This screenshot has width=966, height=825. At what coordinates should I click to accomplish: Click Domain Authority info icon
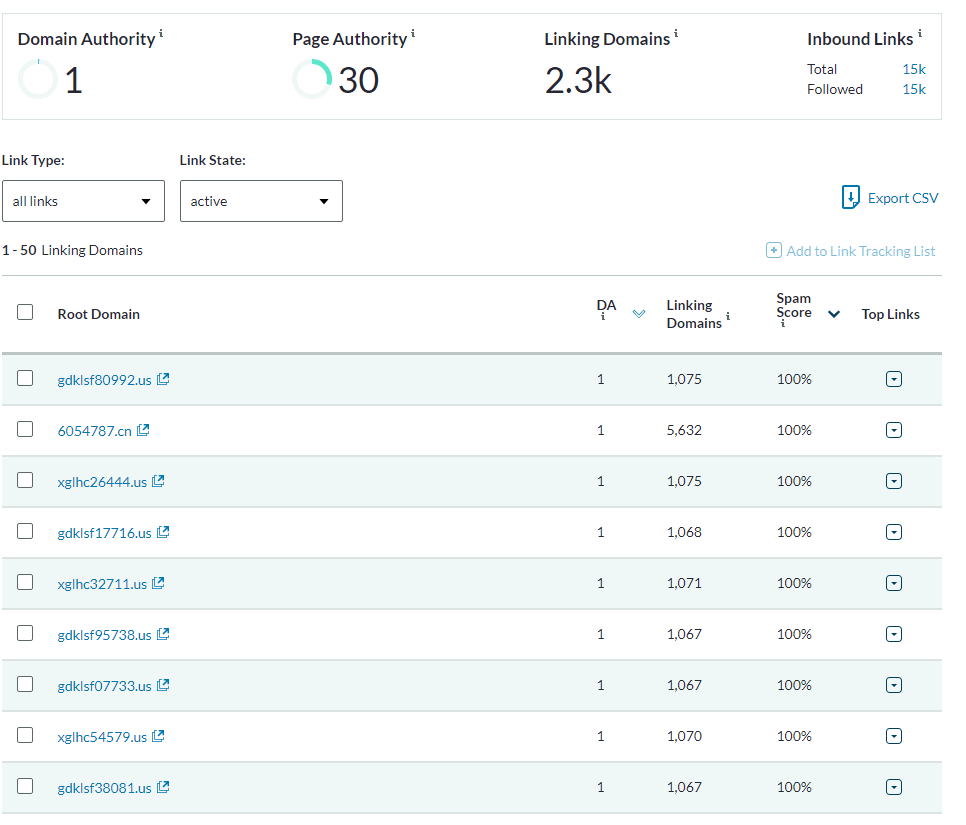point(161,33)
